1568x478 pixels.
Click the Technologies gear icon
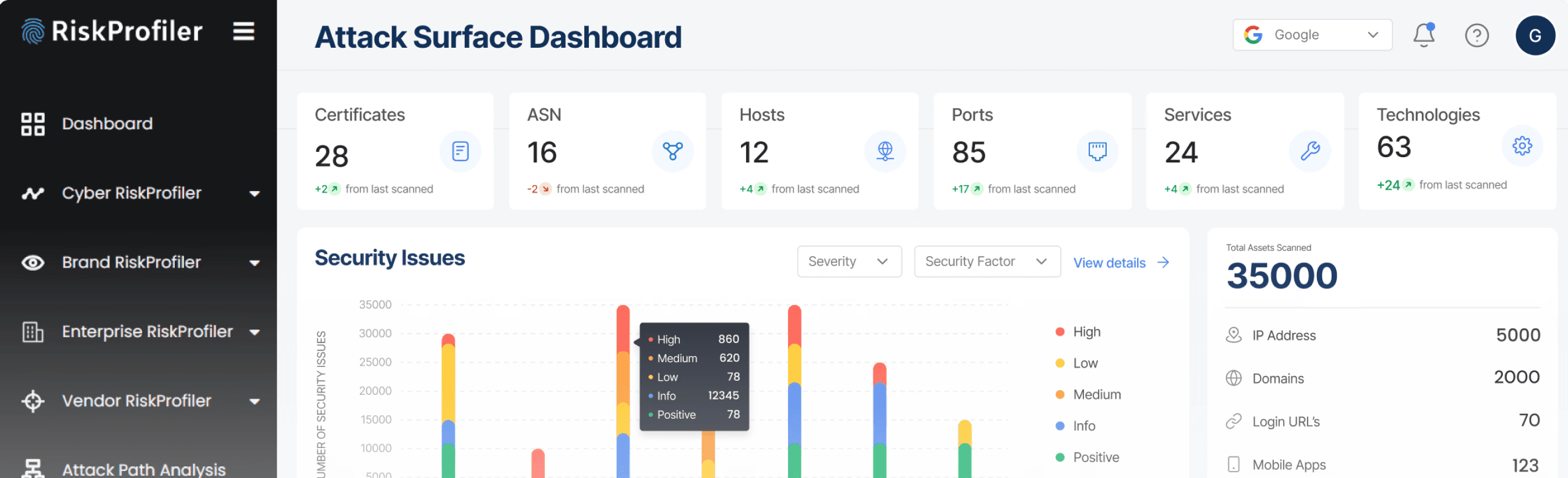pyautogui.click(x=1523, y=146)
